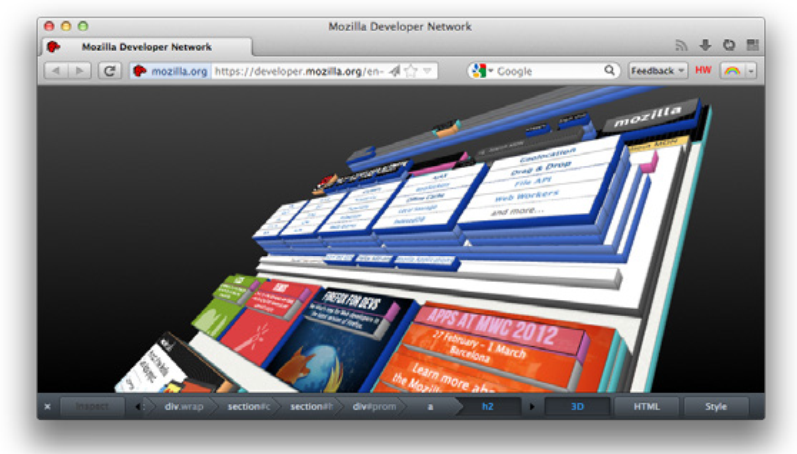Click the mozilla.org site identity badge
Viewport: 797px width, 454px height.
pyautogui.click(x=171, y=71)
